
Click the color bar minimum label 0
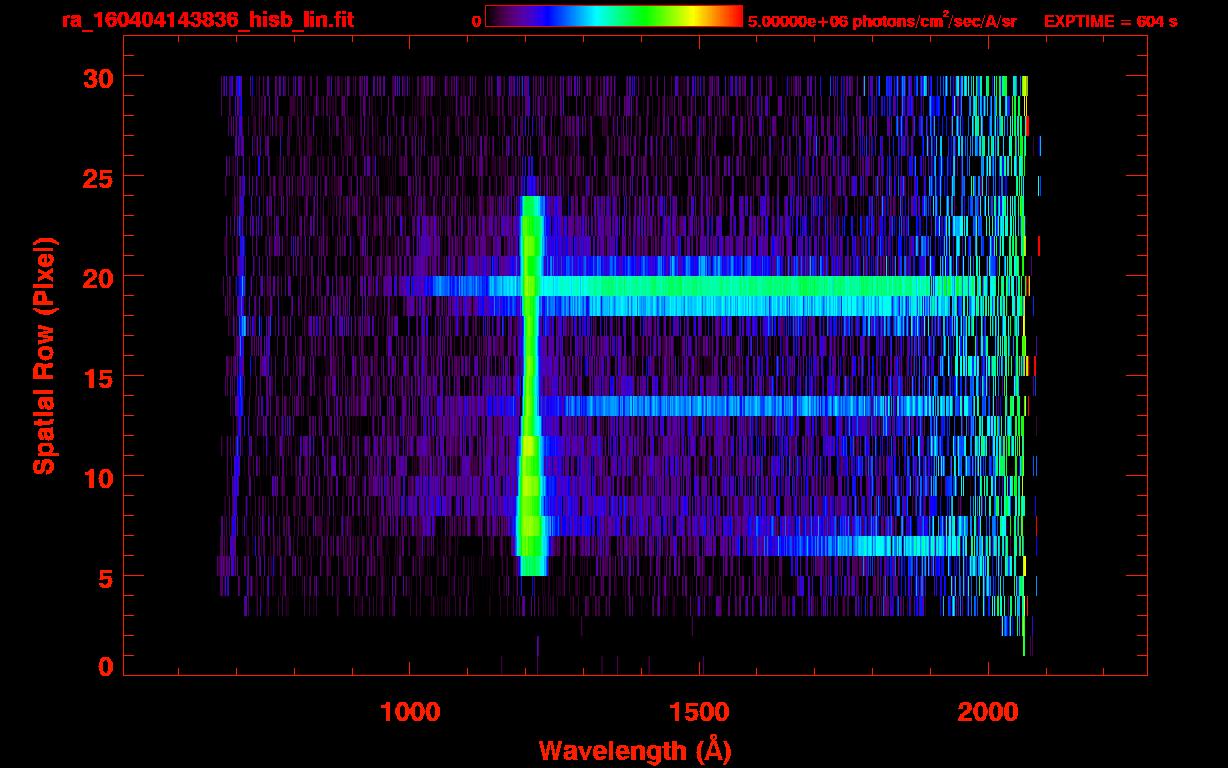(x=476, y=21)
